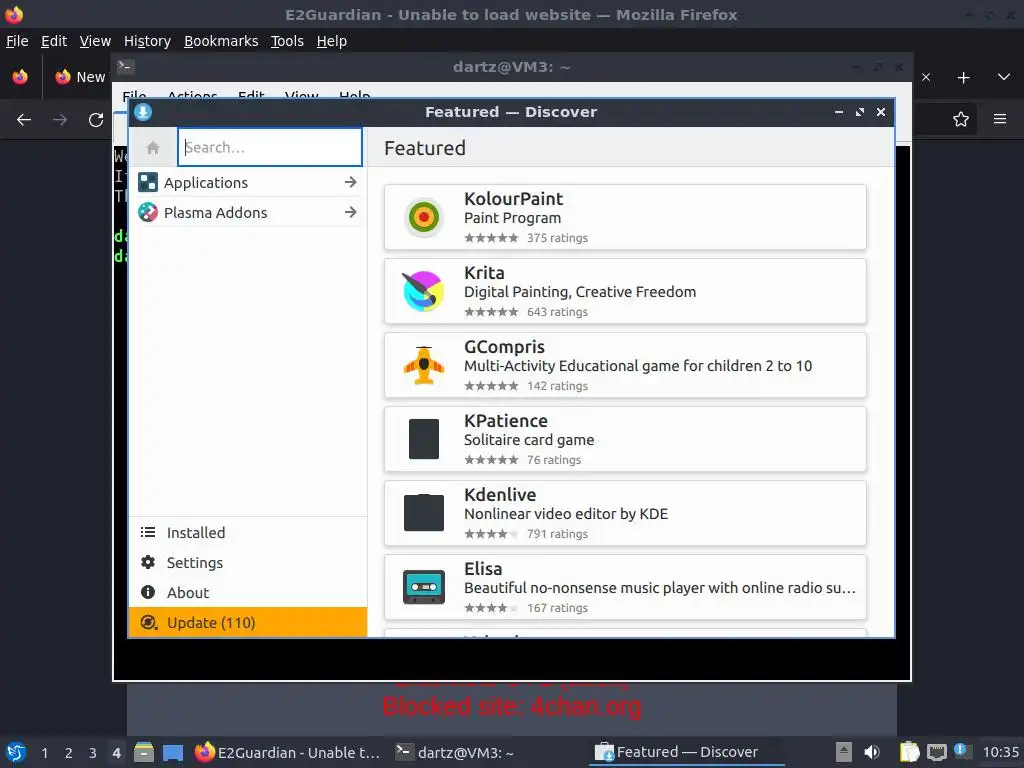Screen dimensions: 1024x768
Task: Click the volume icon in system tray
Action: 872,752
